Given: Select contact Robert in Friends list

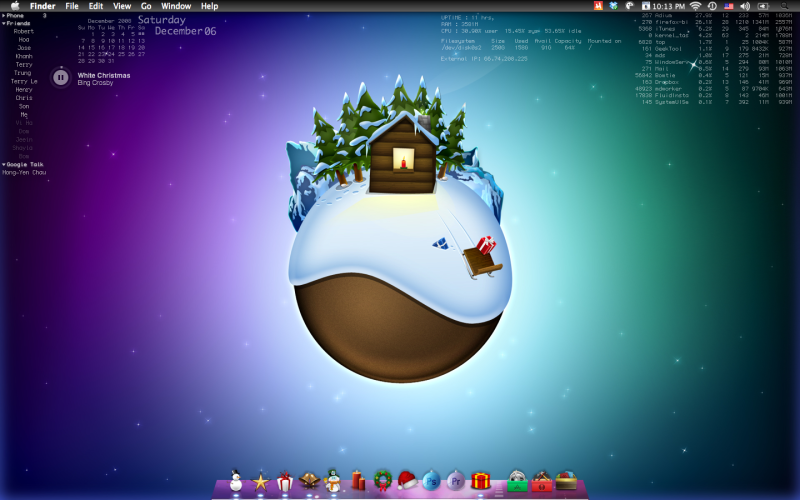Looking at the screenshot, I should tap(23, 31).
